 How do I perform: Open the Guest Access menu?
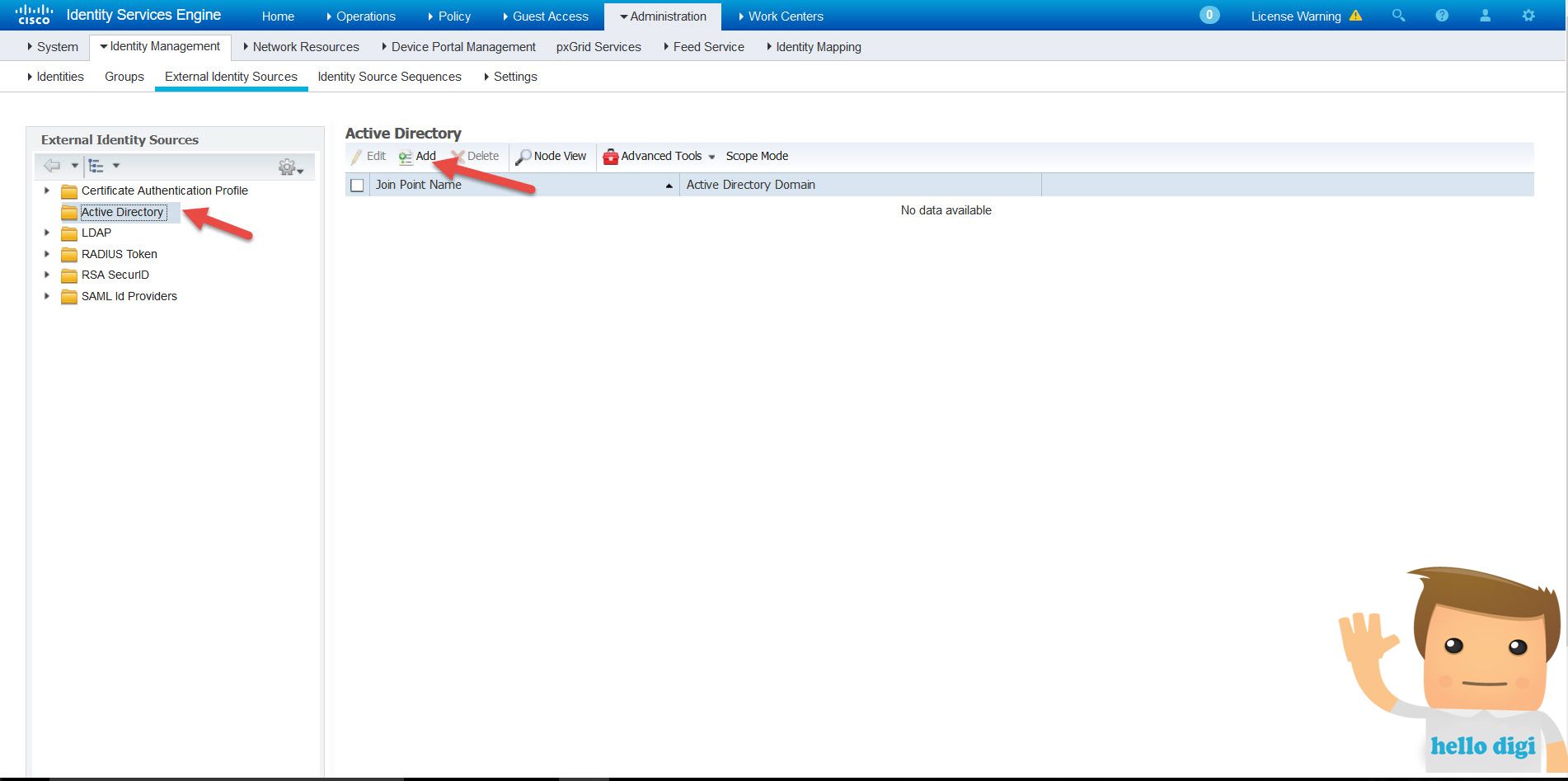(546, 16)
